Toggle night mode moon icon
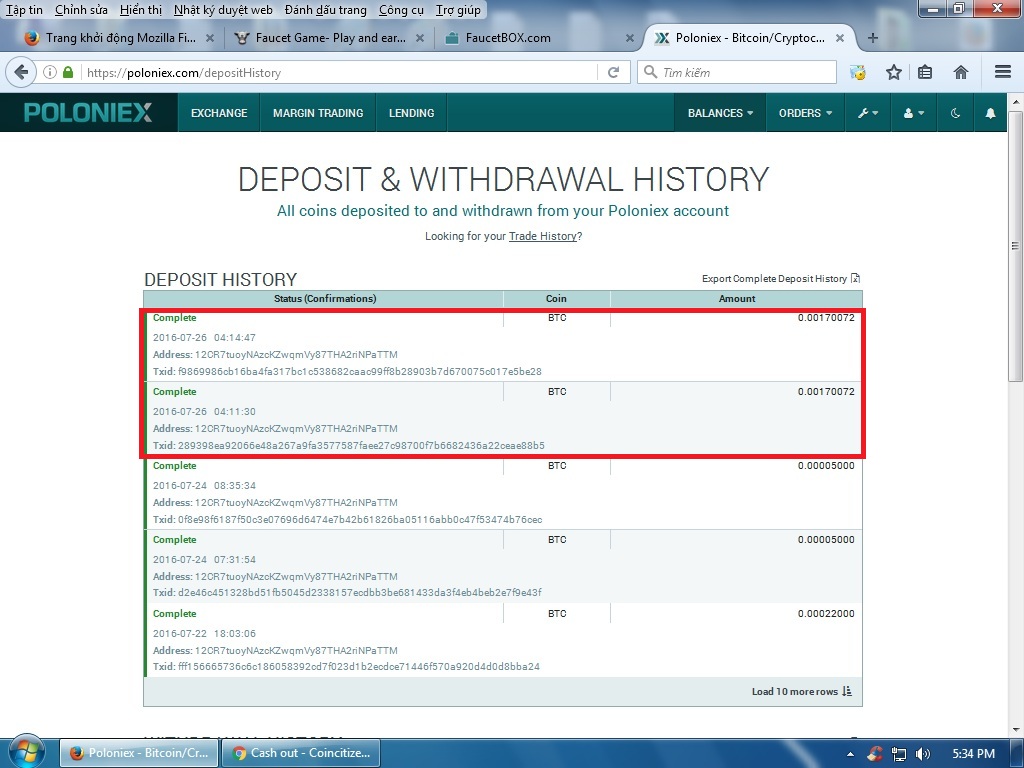The width and height of the screenshot is (1024, 768). [955, 113]
